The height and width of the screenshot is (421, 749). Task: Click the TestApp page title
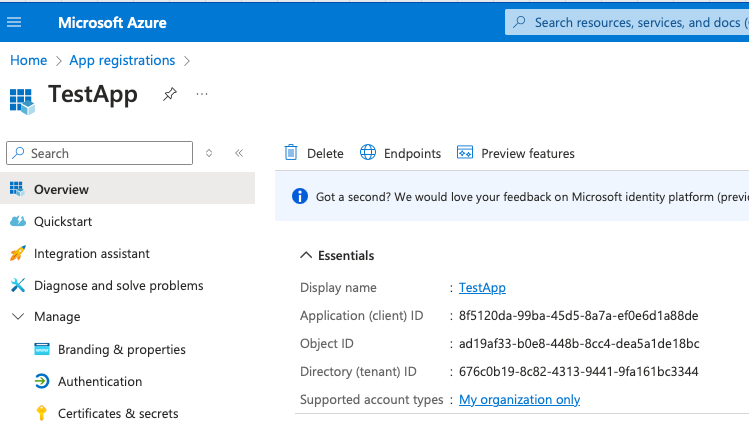point(93,94)
